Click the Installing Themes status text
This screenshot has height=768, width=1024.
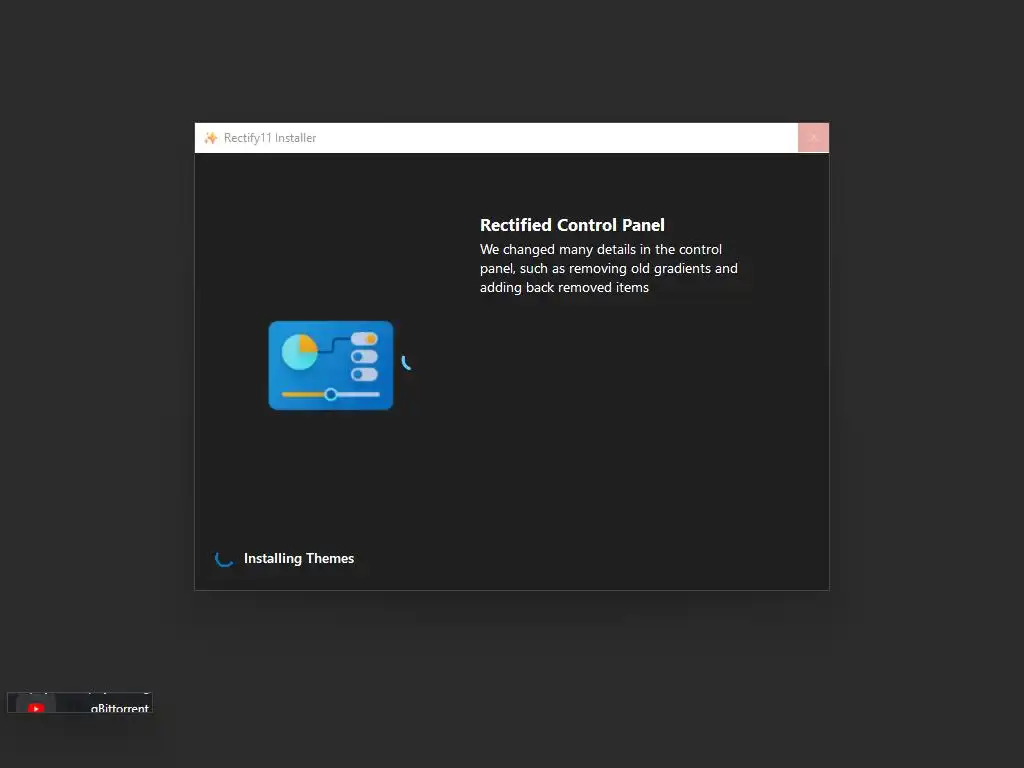tap(299, 558)
